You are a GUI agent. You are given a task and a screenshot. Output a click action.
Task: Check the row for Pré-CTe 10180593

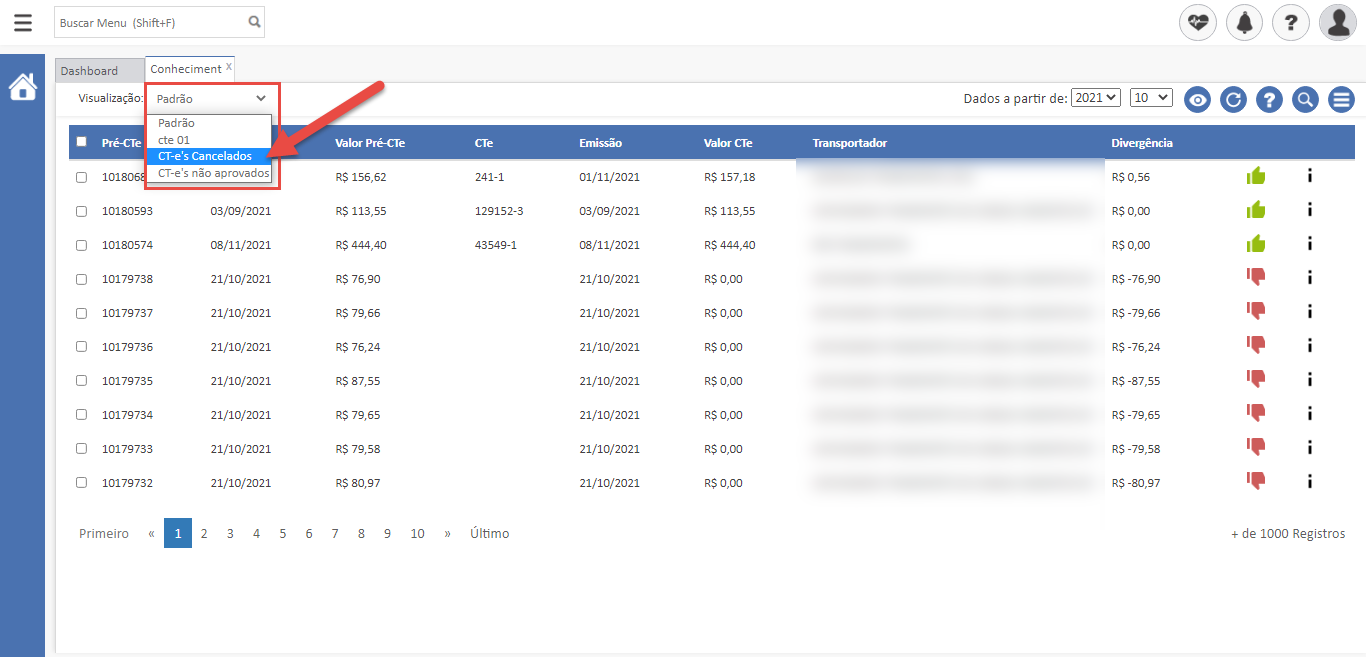(82, 211)
